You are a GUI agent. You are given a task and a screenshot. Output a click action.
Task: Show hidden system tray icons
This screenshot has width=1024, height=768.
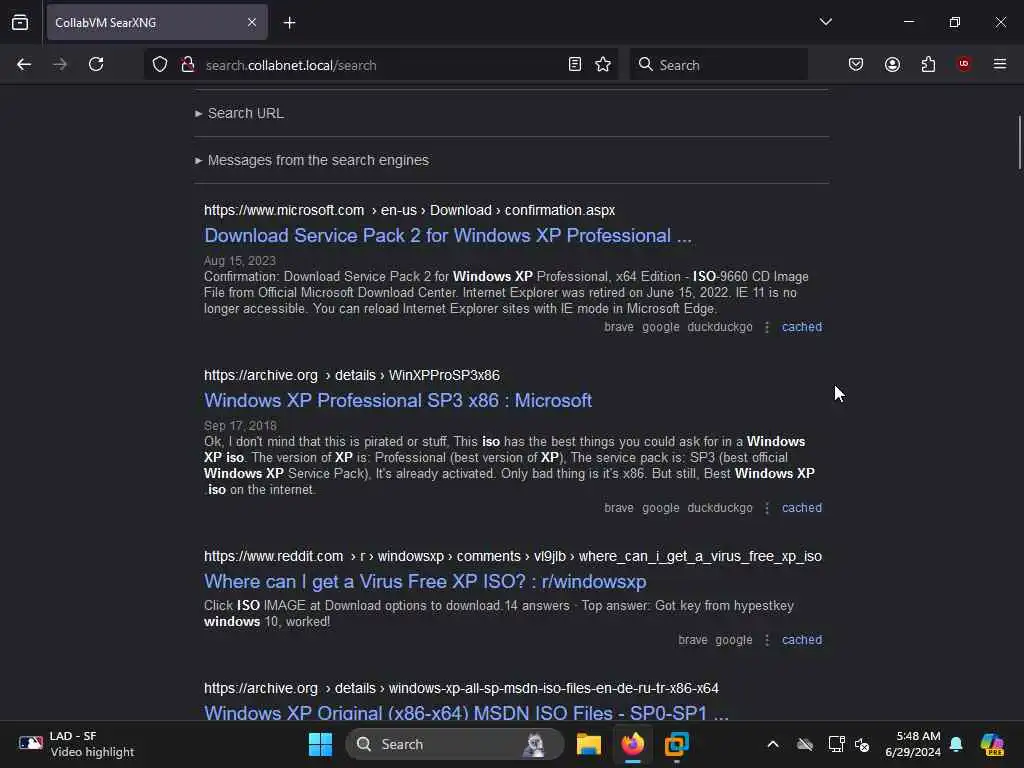pyautogui.click(x=773, y=744)
